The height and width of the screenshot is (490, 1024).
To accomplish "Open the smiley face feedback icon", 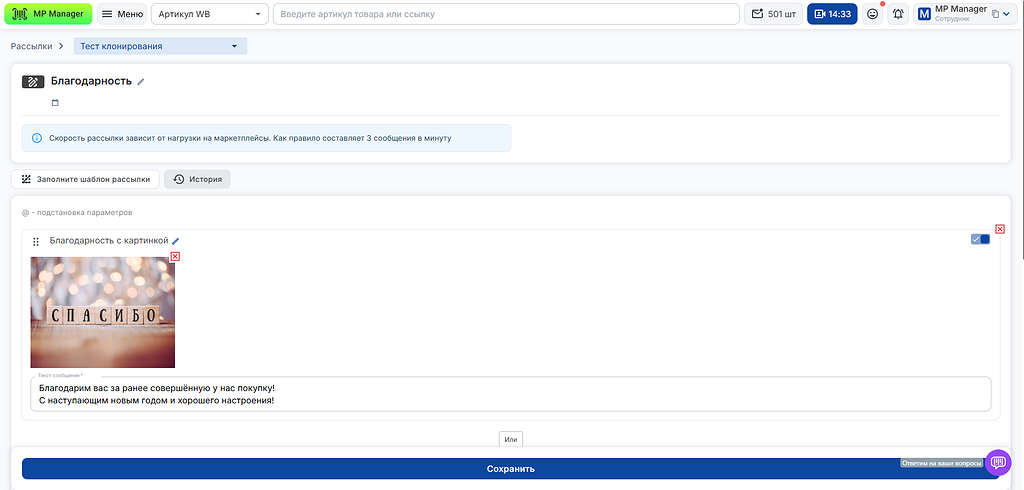I will coord(873,14).
